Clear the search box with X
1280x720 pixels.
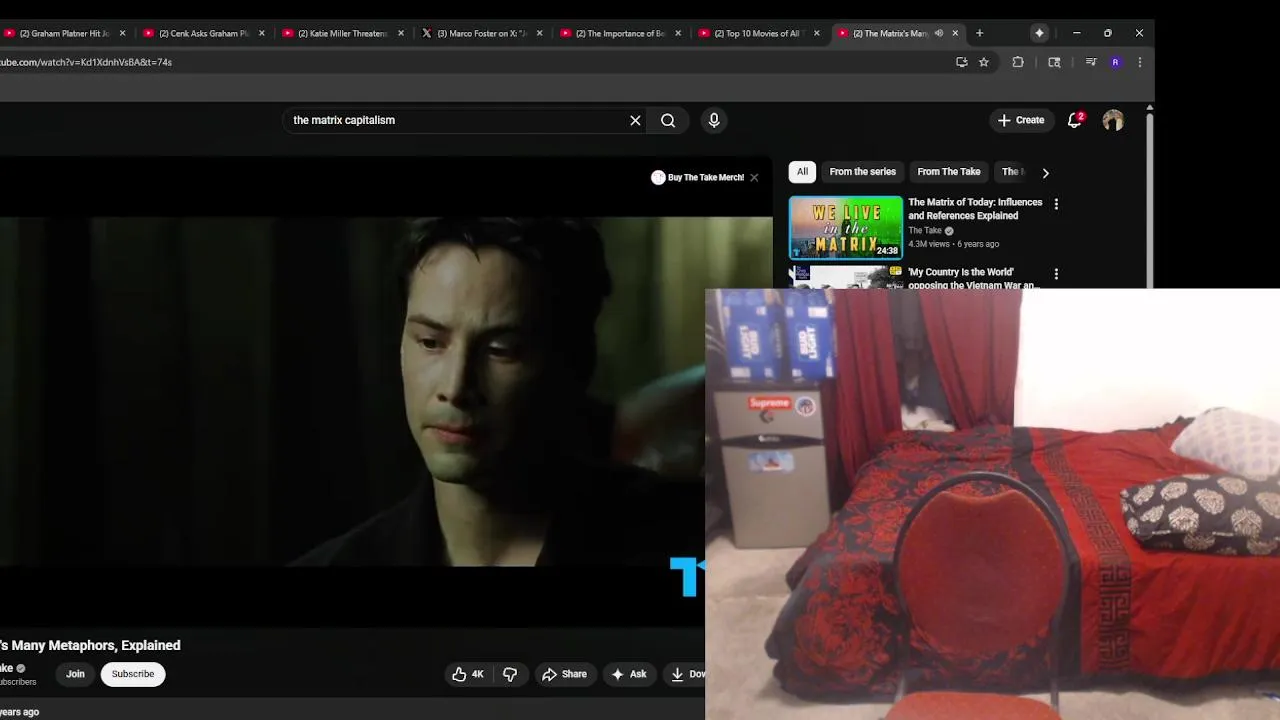(635, 120)
